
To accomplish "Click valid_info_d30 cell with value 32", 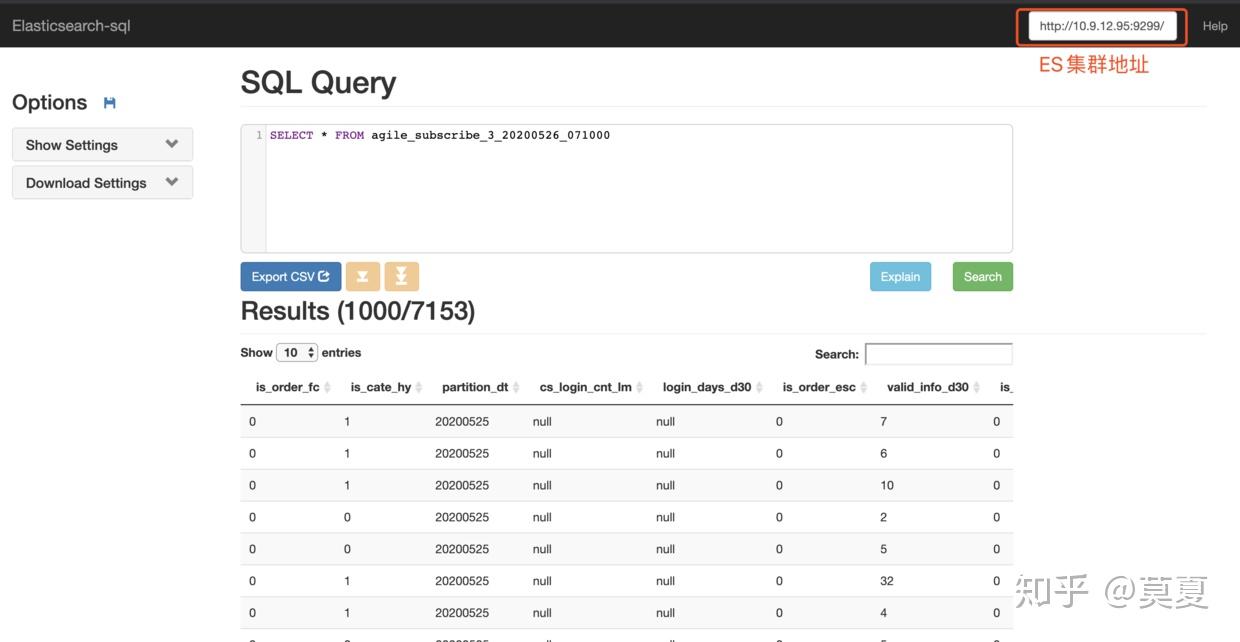I will point(887,581).
